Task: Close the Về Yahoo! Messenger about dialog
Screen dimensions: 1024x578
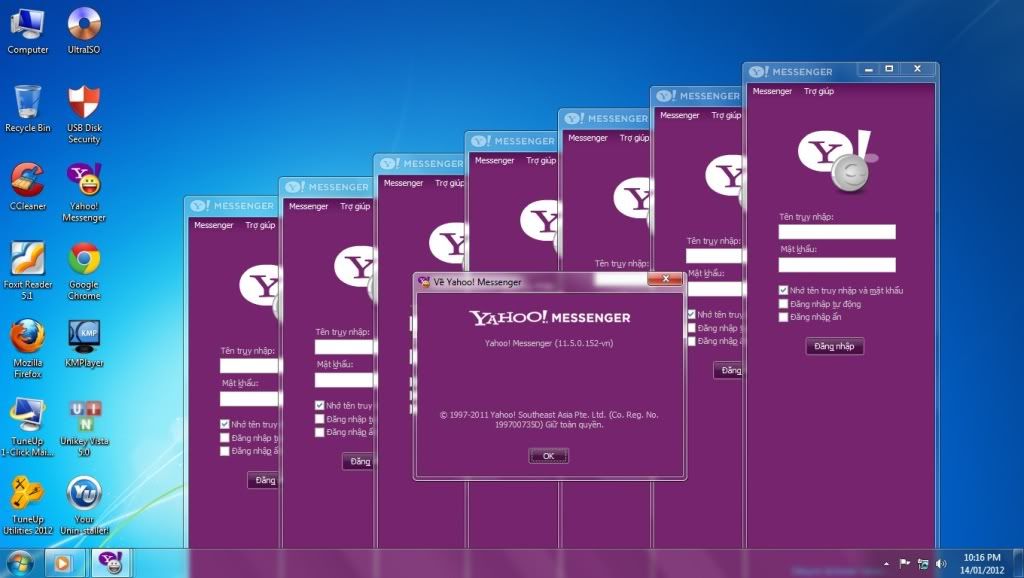Action: (x=665, y=279)
